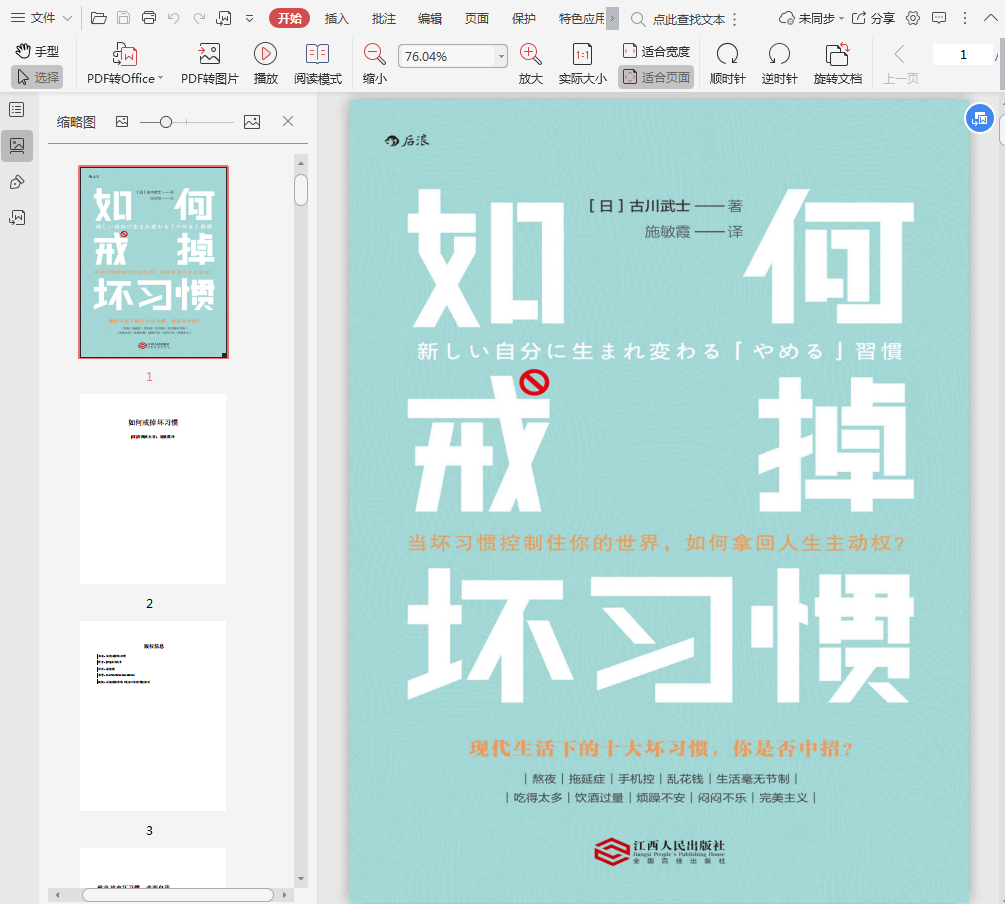Click the rotate clockwise (顺时针) icon
This screenshot has width=1005, height=904.
(727, 55)
